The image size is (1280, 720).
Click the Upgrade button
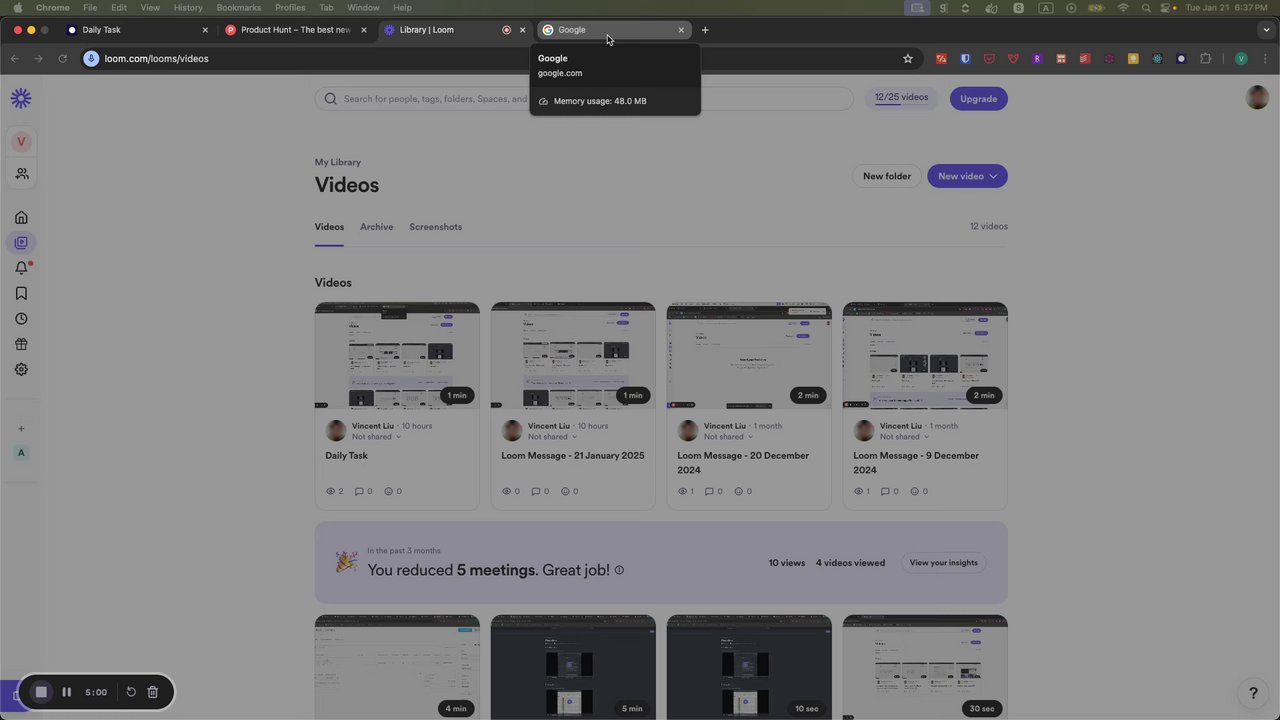point(978,99)
